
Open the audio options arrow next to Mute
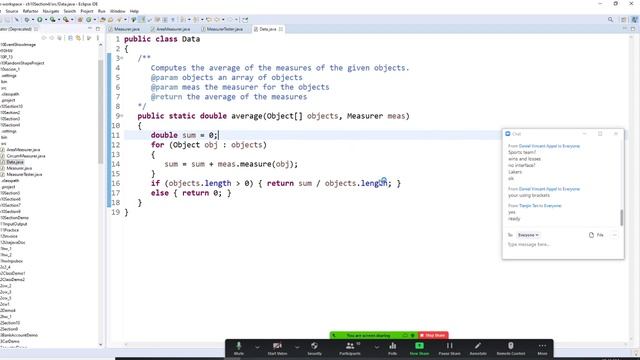257,347
